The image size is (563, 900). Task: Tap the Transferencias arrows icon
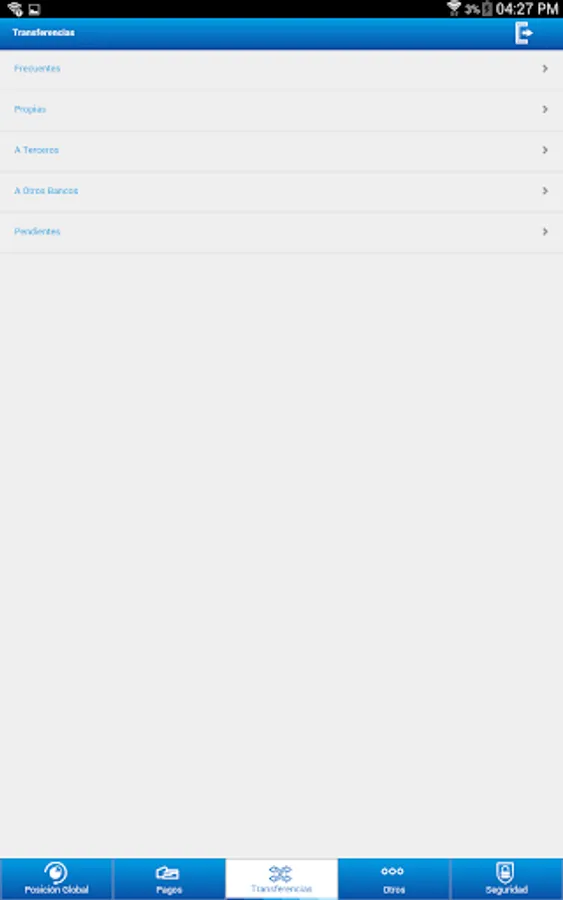point(281,874)
